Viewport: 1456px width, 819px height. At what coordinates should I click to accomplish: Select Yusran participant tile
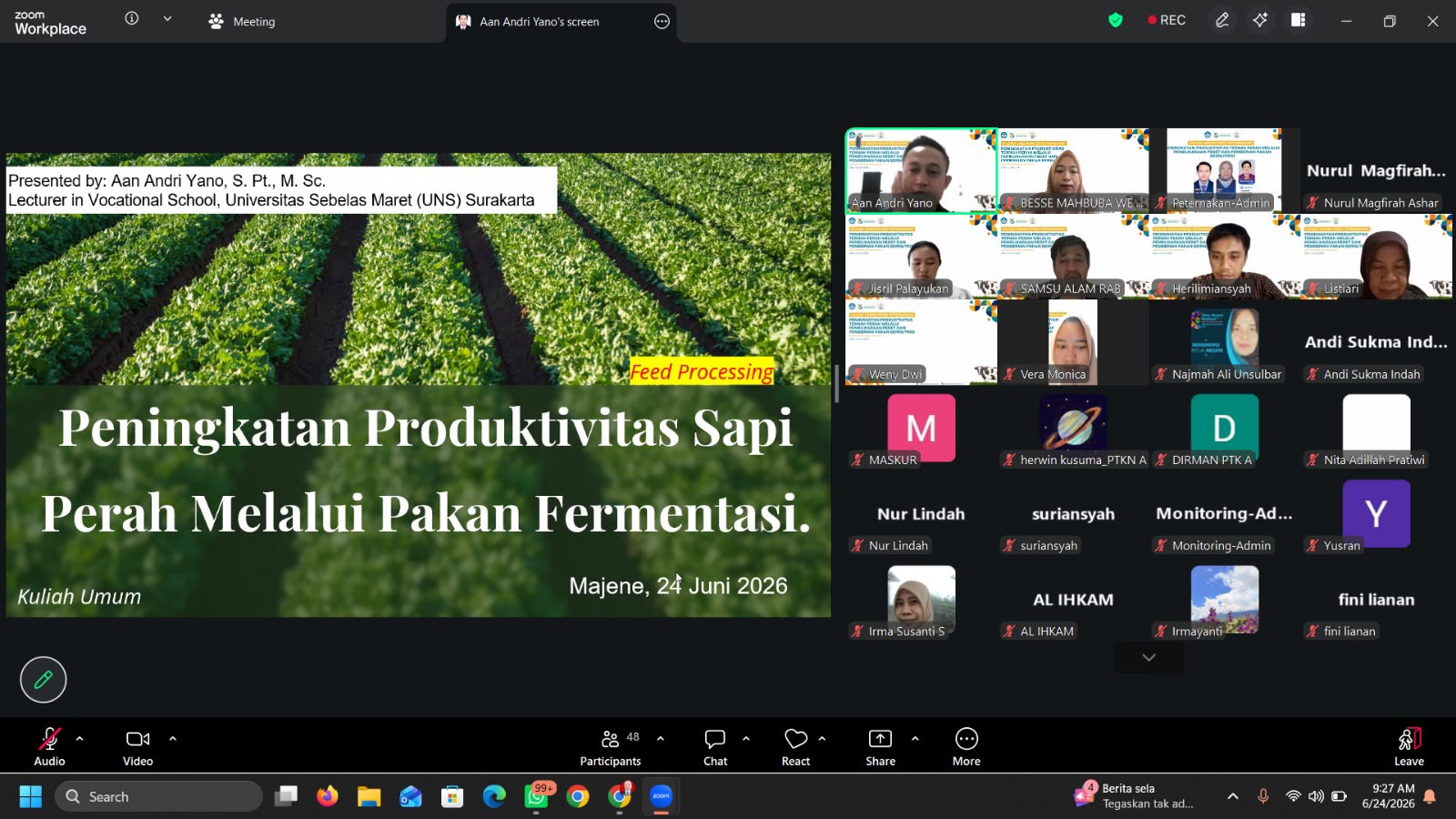(x=1376, y=514)
